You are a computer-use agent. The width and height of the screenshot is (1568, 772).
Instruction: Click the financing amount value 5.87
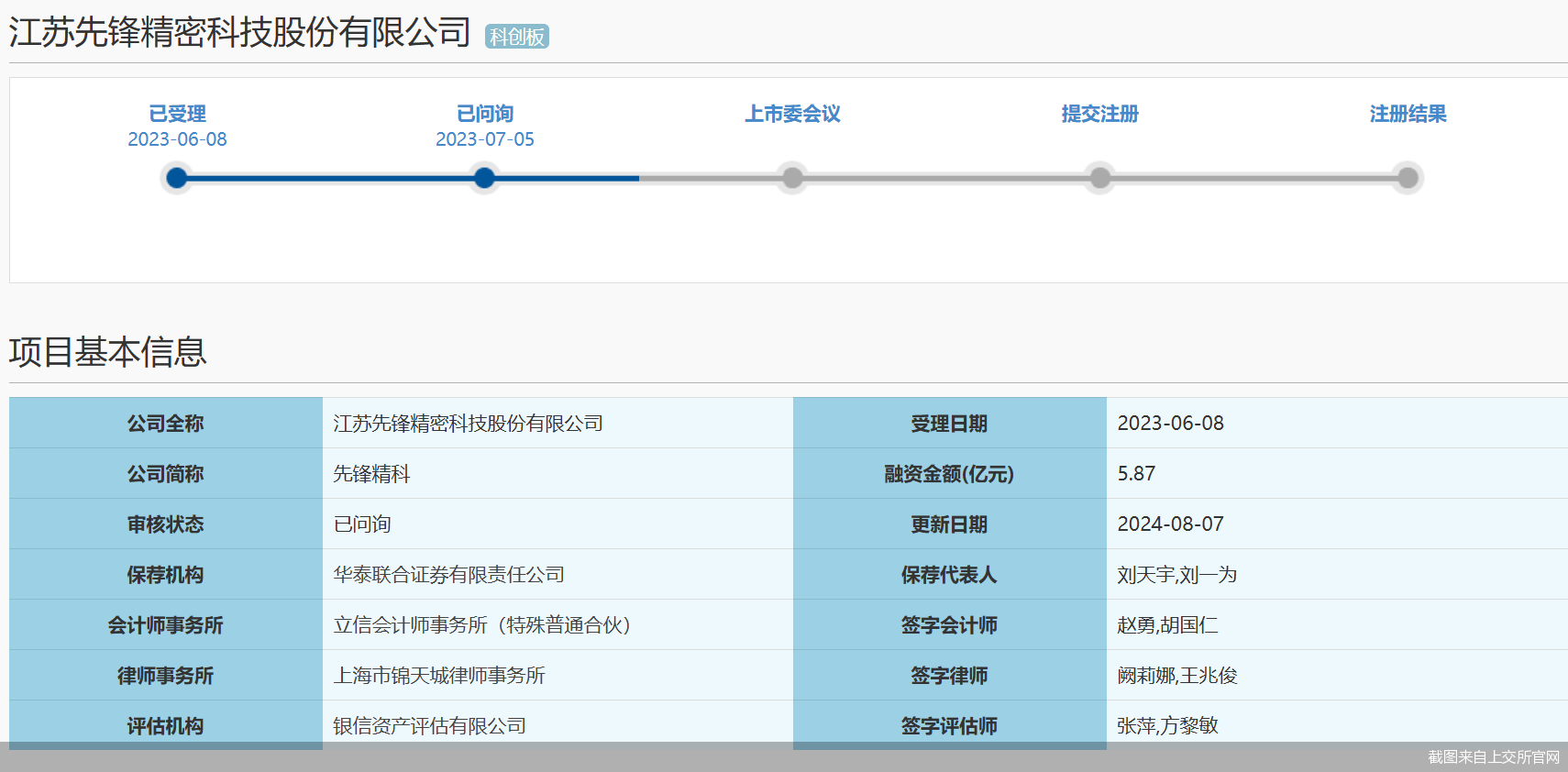1136,474
